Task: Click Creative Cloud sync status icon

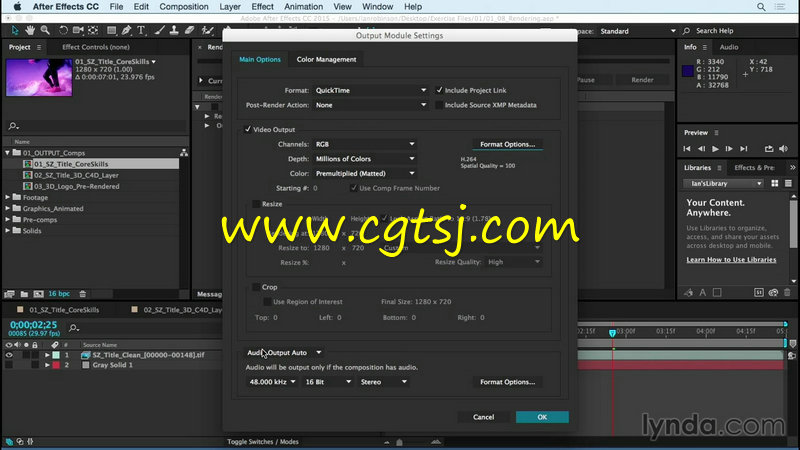Action: click(773, 292)
